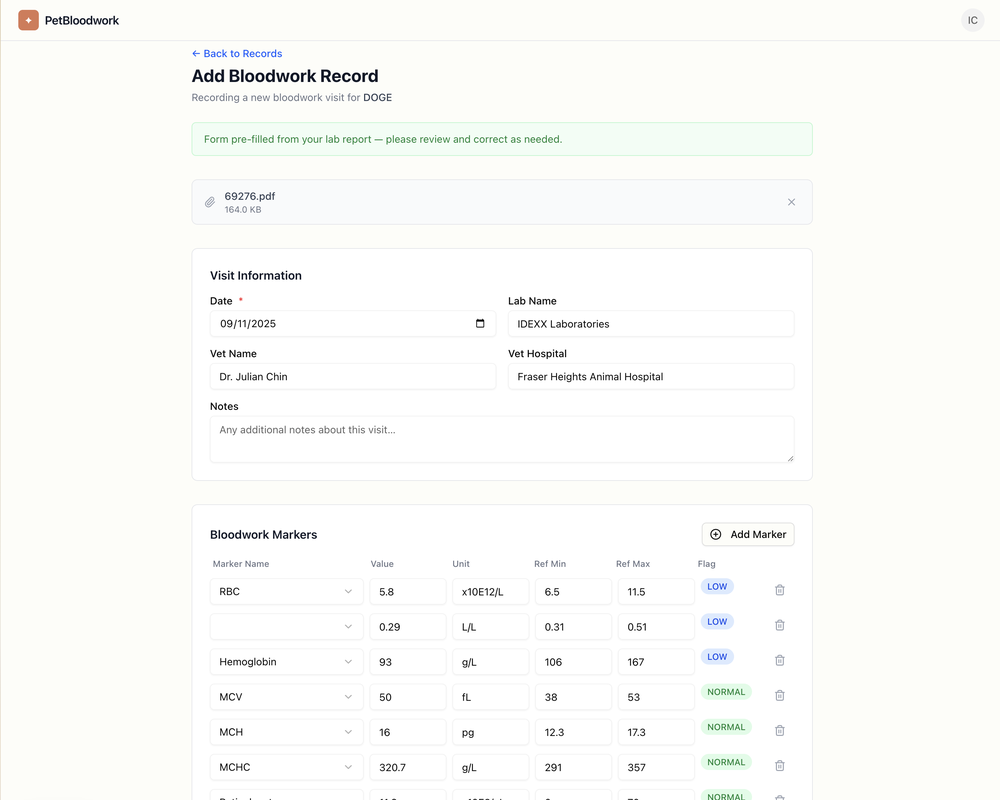Edit the RBC unit field x10E12/L

click(x=490, y=591)
